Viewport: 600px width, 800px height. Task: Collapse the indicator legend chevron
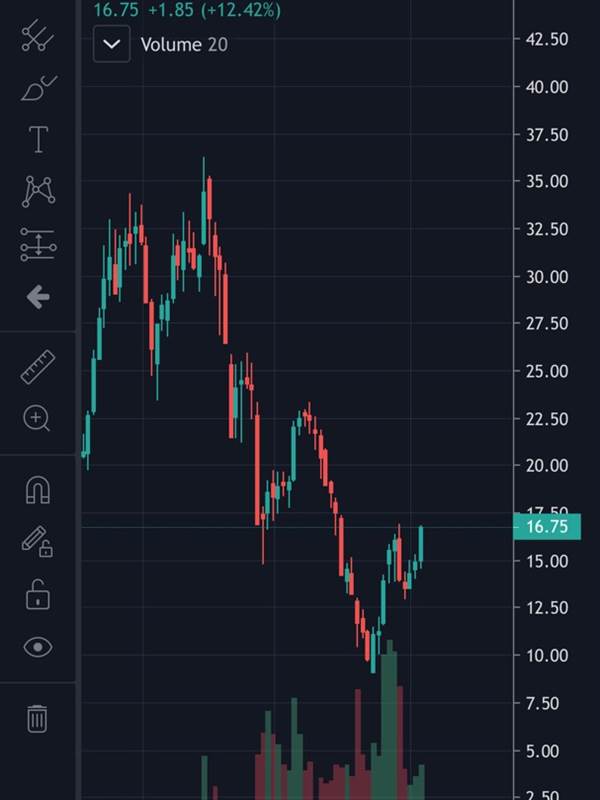(x=112, y=44)
